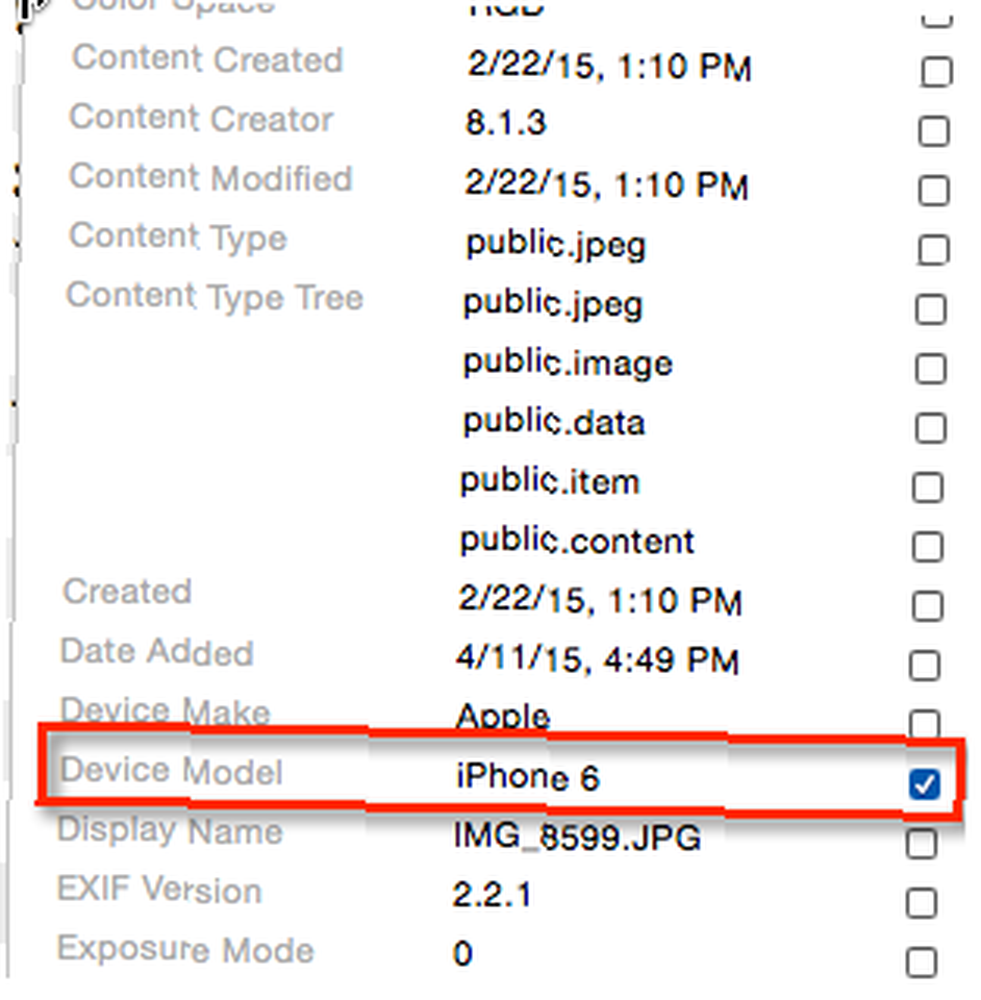Uncheck the Device Model checkbox
Image resolution: width=981 pixels, height=1000 pixels.
coord(924,784)
